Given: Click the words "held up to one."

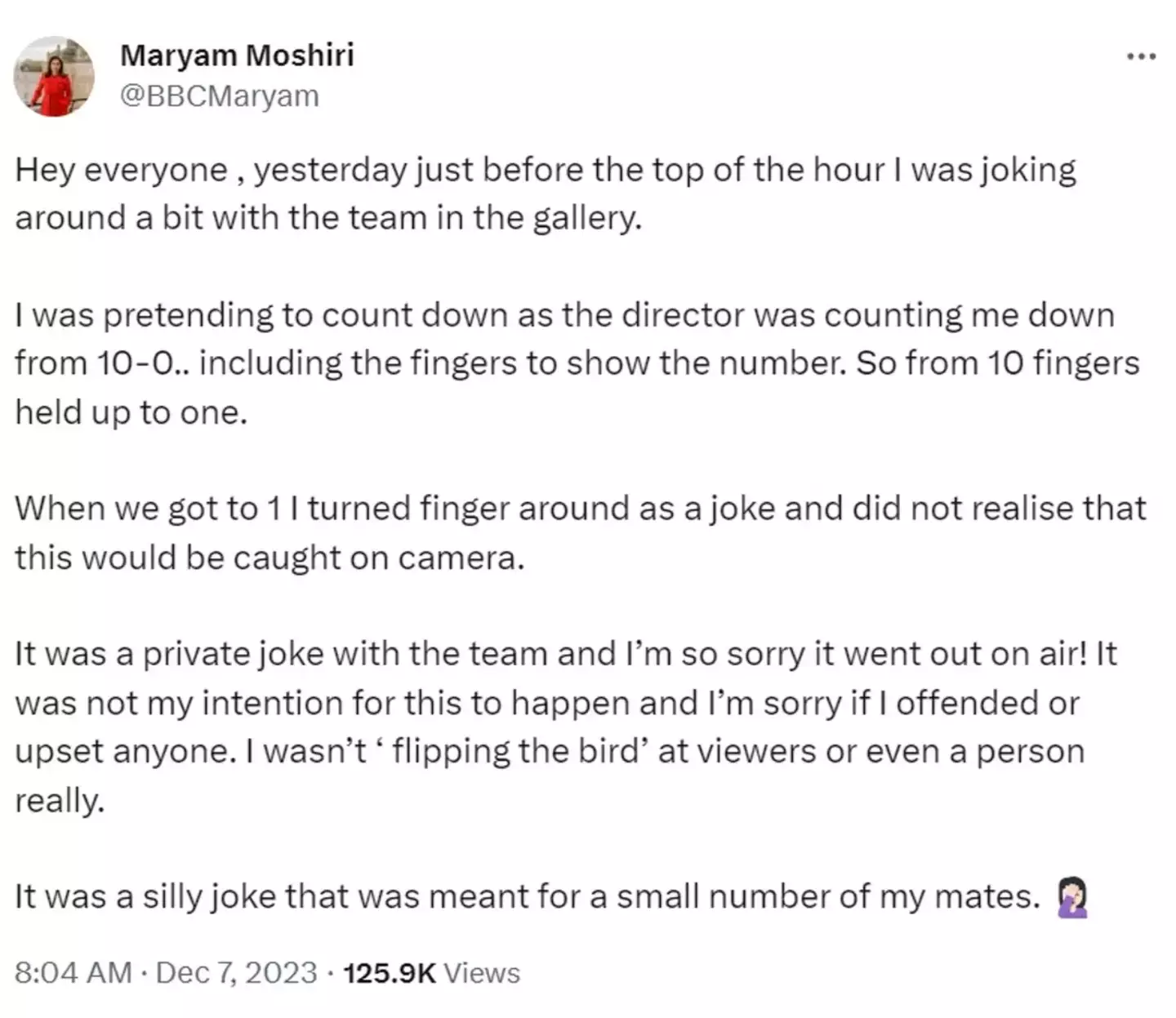Looking at the screenshot, I should 131,412.
